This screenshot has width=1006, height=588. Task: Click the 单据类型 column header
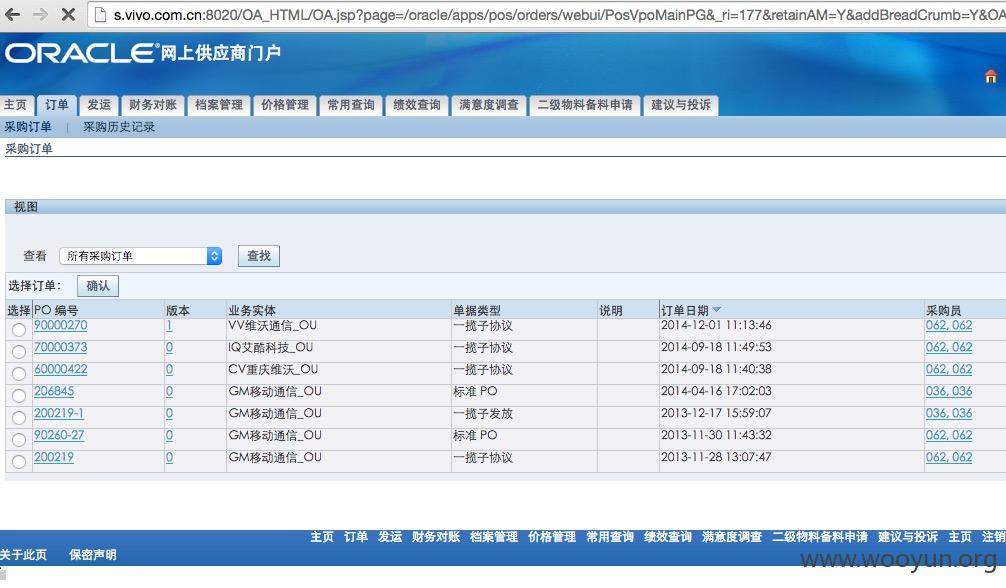pos(477,310)
